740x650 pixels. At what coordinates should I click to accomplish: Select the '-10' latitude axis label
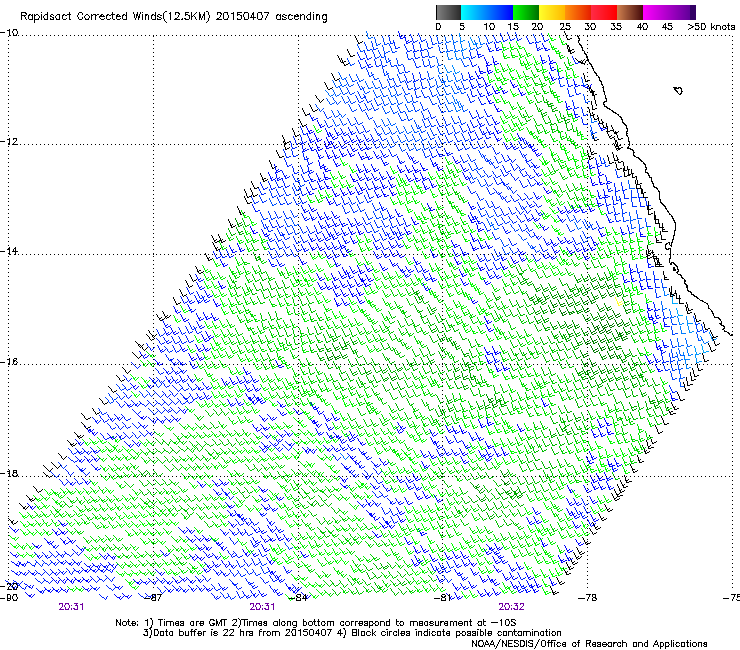[9, 32]
